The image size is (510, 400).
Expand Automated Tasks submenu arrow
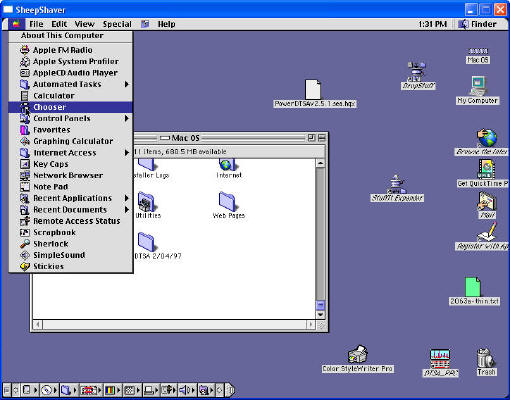click(x=127, y=84)
